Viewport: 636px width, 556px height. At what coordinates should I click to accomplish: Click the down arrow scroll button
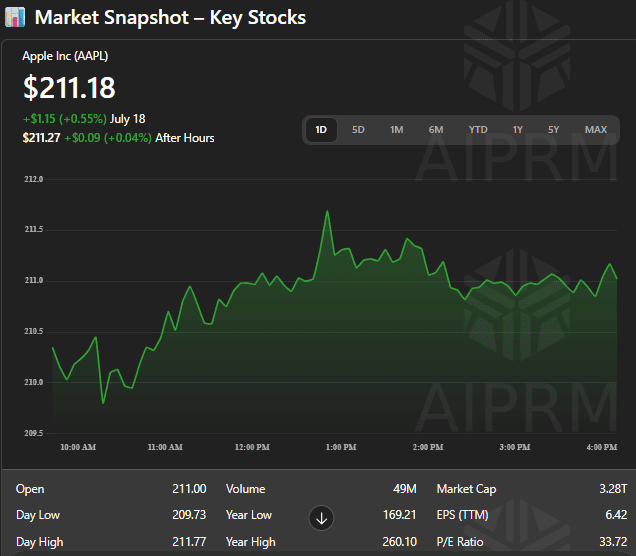(321, 518)
